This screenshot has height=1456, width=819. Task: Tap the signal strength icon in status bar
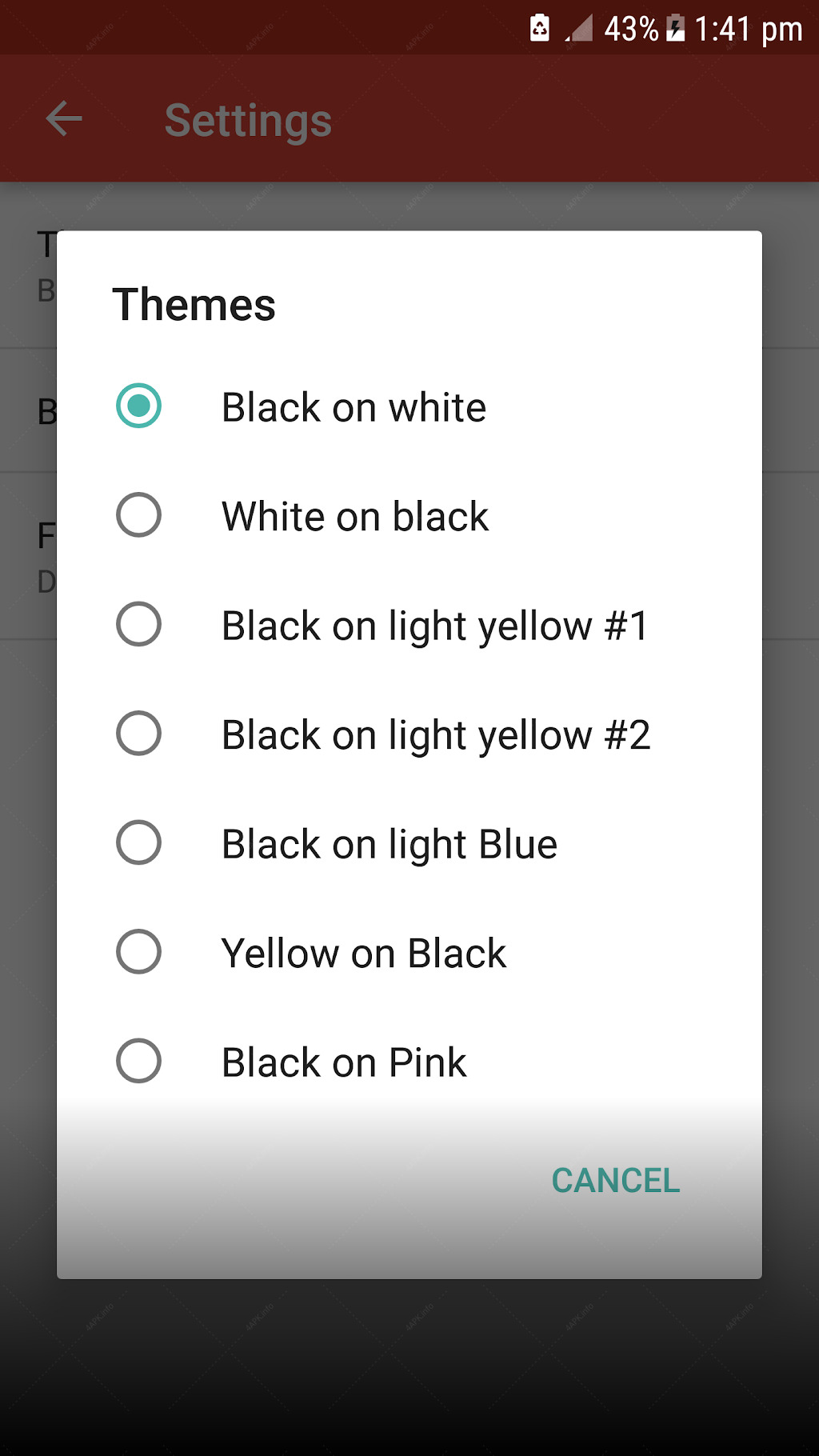pyautogui.click(x=579, y=28)
